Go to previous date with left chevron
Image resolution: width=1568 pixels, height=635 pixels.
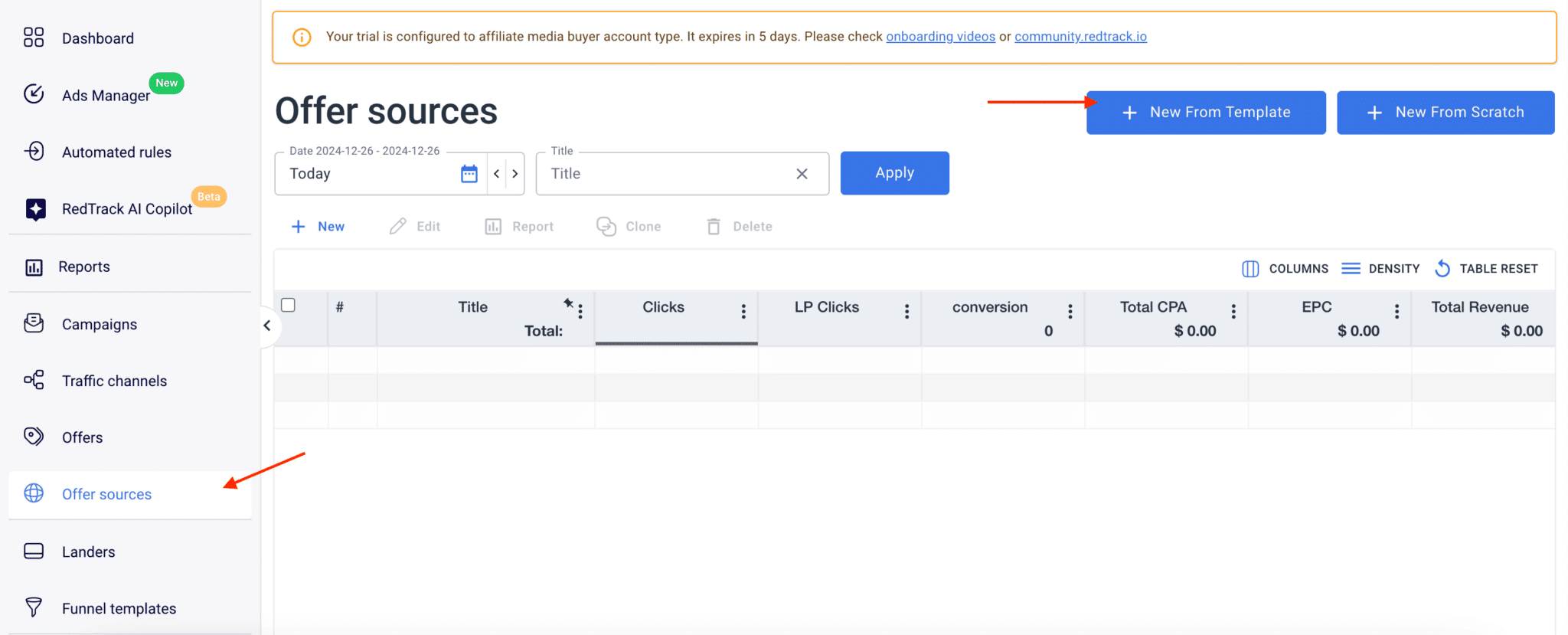[x=497, y=174]
